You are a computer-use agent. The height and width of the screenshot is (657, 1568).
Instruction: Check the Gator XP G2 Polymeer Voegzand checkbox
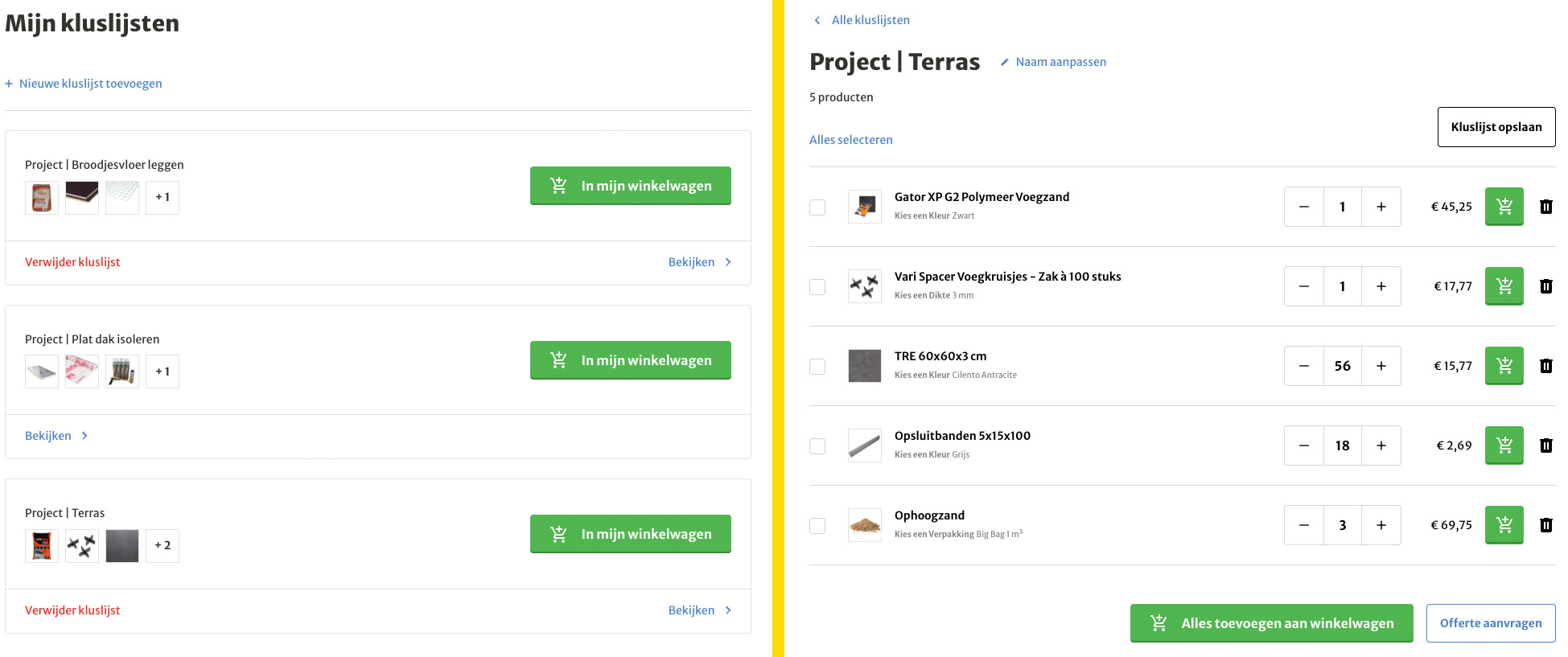coord(817,207)
